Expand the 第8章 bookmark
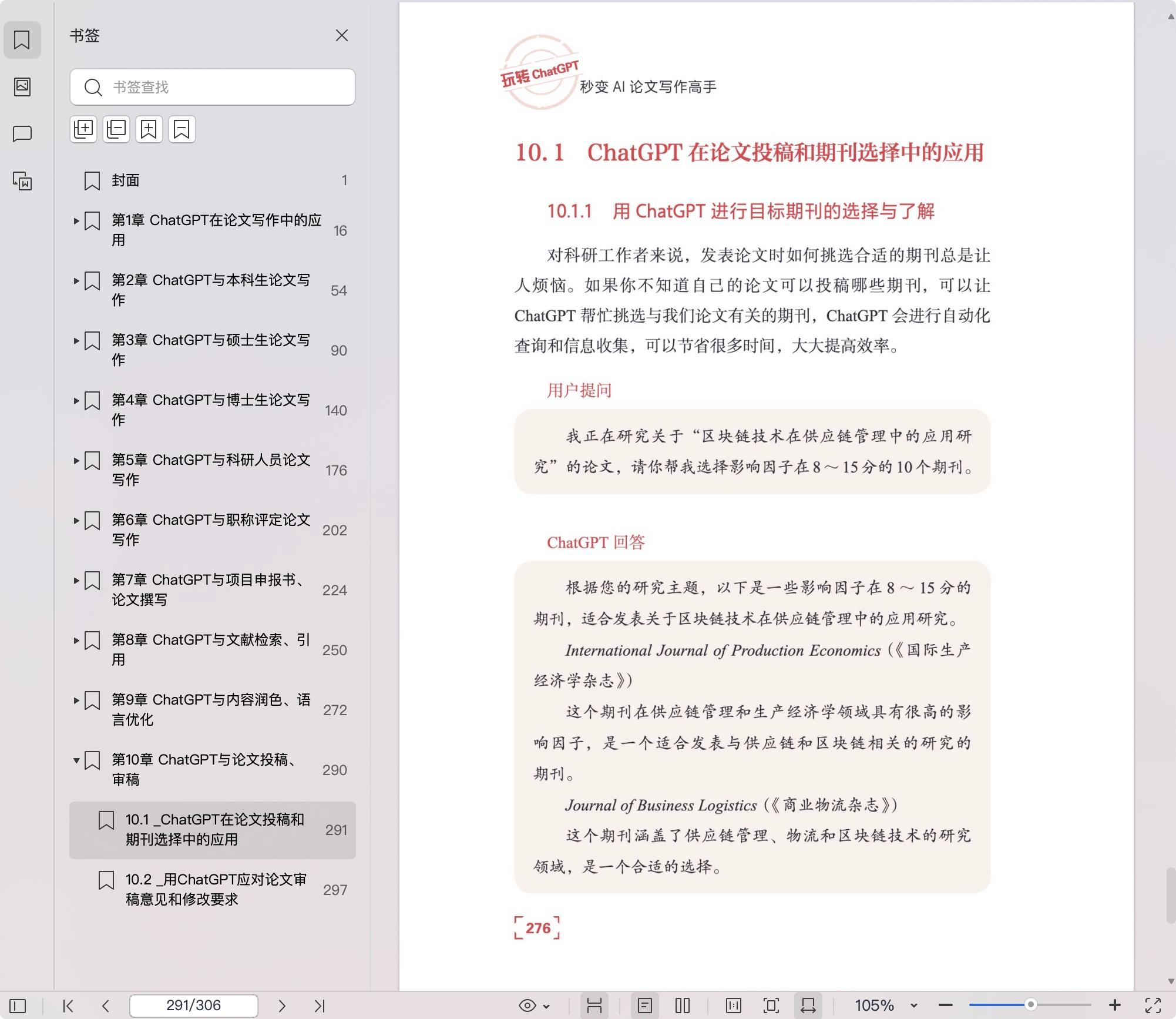 pyautogui.click(x=76, y=641)
